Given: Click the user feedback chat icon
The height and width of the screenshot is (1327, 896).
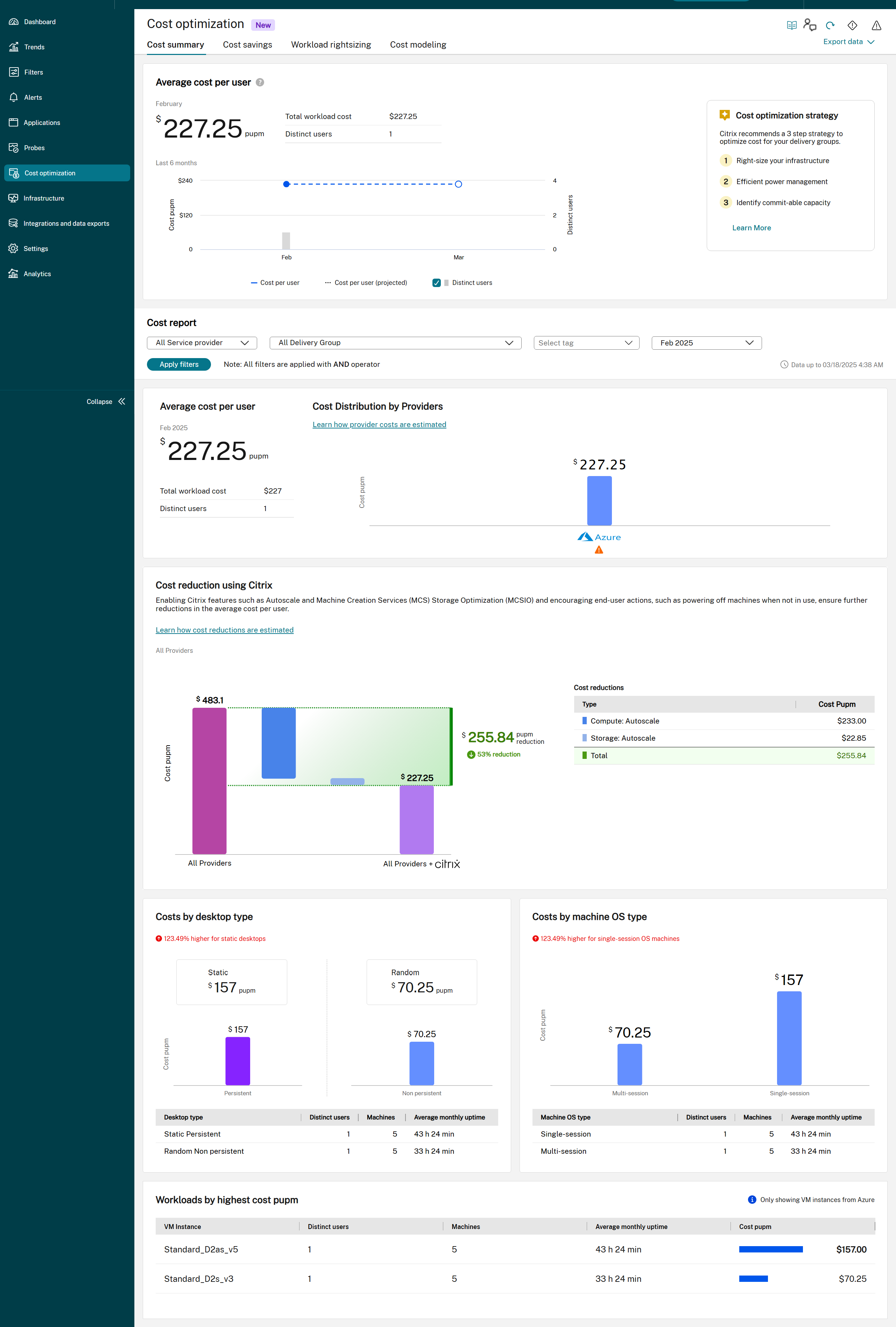Looking at the screenshot, I should click(x=809, y=25).
